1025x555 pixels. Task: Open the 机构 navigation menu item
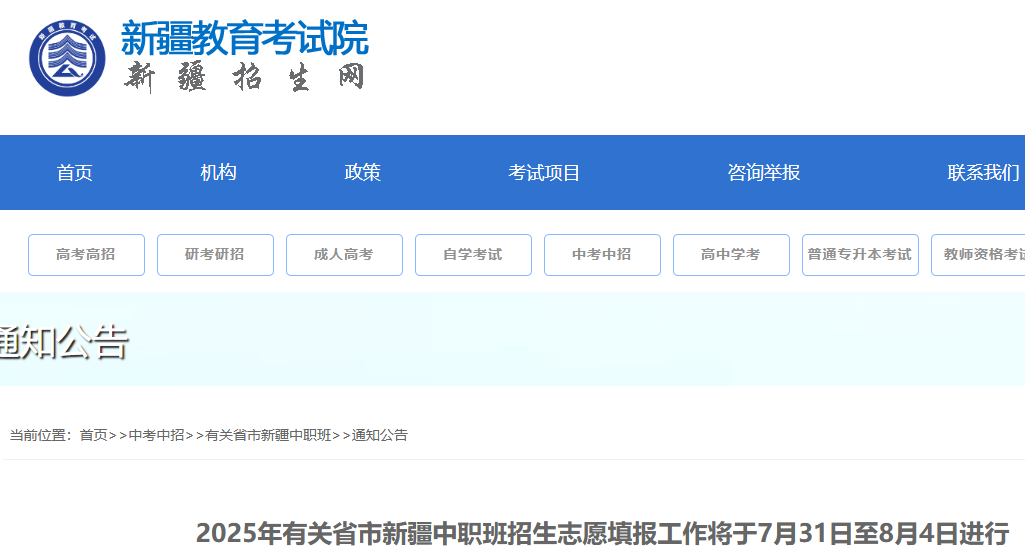click(218, 173)
